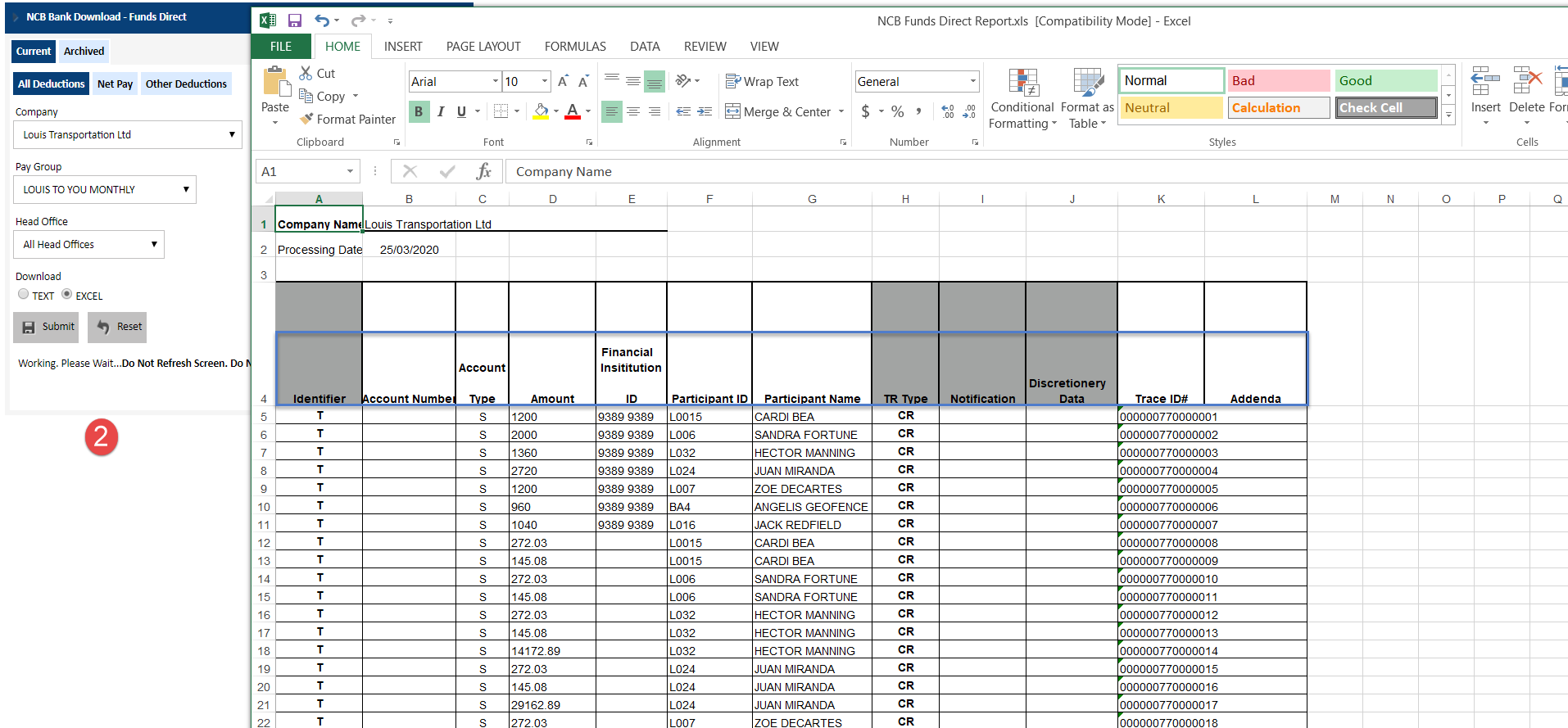Click the All Deductions button
This screenshot has width=1568, height=728.
(x=51, y=84)
